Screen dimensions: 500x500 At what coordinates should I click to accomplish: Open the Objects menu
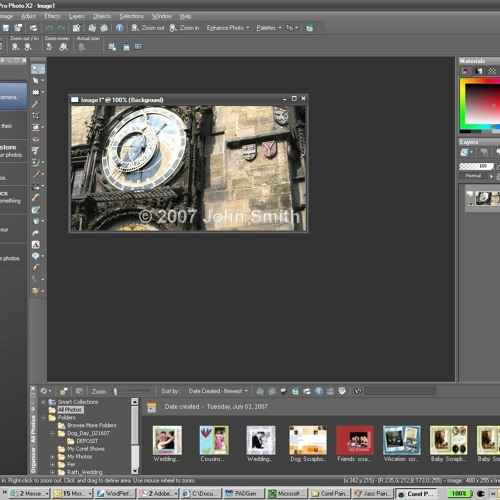102,16
